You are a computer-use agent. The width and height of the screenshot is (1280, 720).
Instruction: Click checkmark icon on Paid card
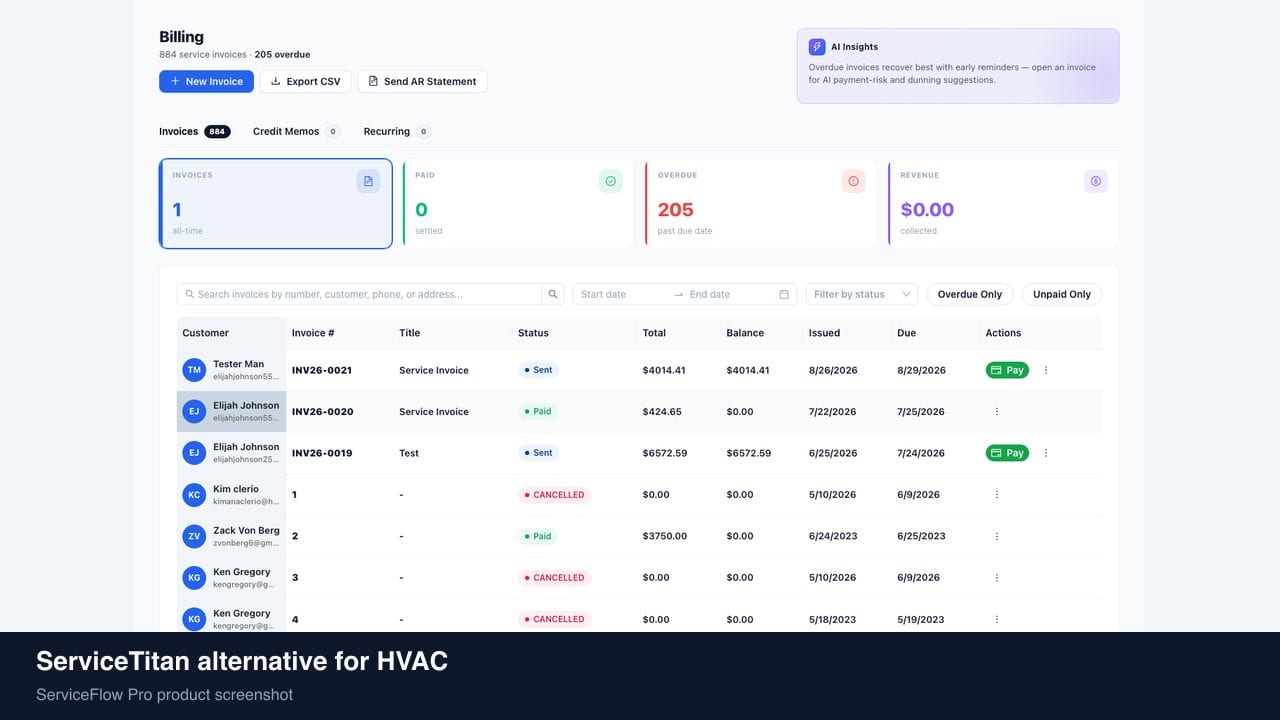pyautogui.click(x=610, y=181)
